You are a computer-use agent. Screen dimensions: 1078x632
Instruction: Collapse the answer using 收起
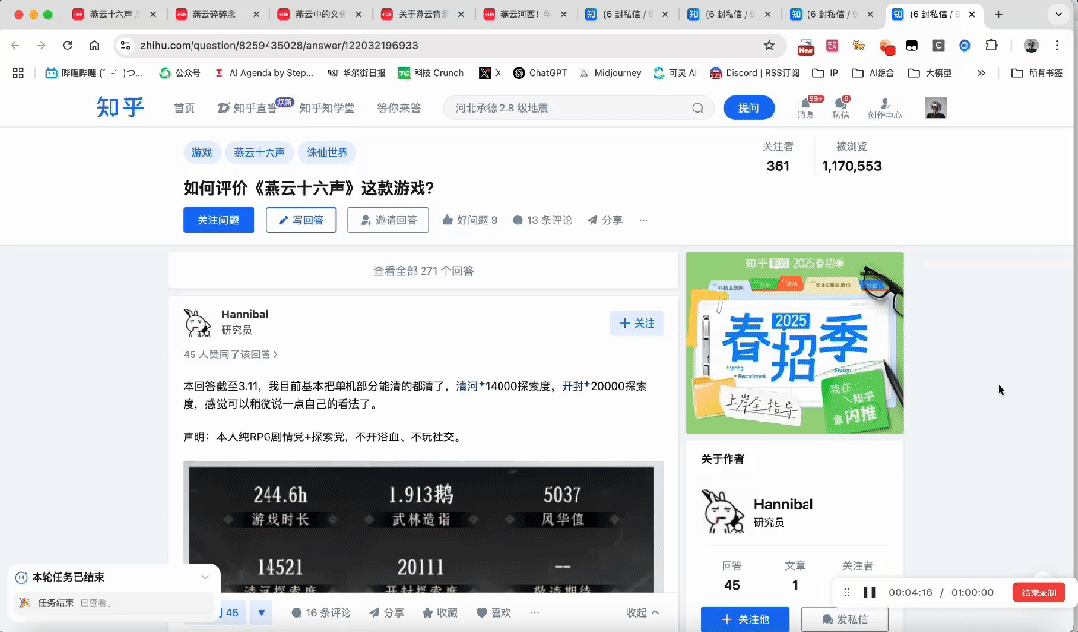point(641,611)
